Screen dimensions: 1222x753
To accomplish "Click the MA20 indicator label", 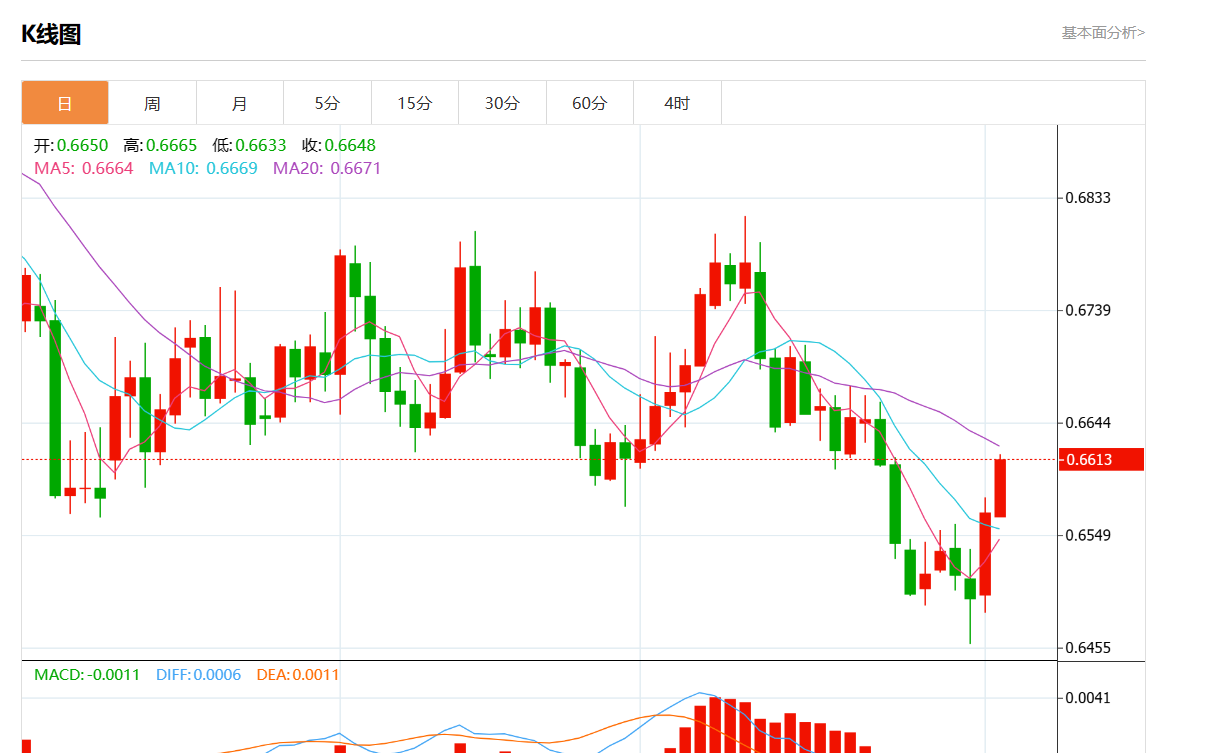I will [x=327, y=168].
